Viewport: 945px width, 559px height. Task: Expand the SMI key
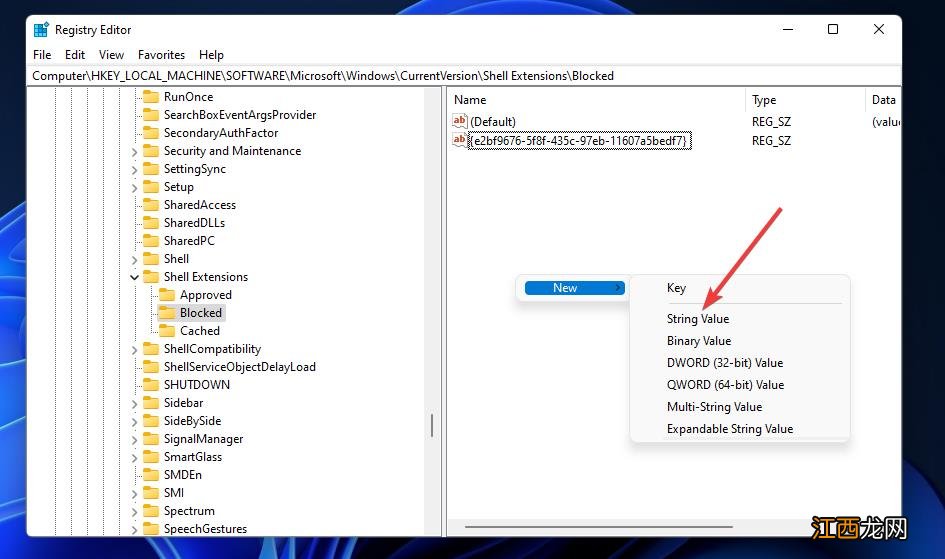[x=134, y=495]
